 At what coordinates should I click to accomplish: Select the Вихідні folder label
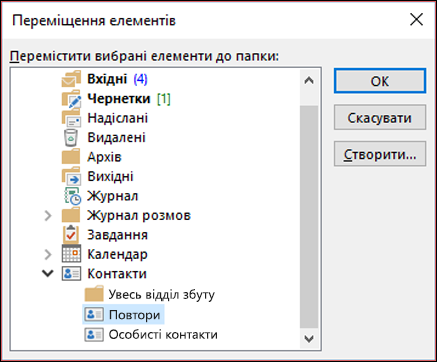tap(110, 176)
